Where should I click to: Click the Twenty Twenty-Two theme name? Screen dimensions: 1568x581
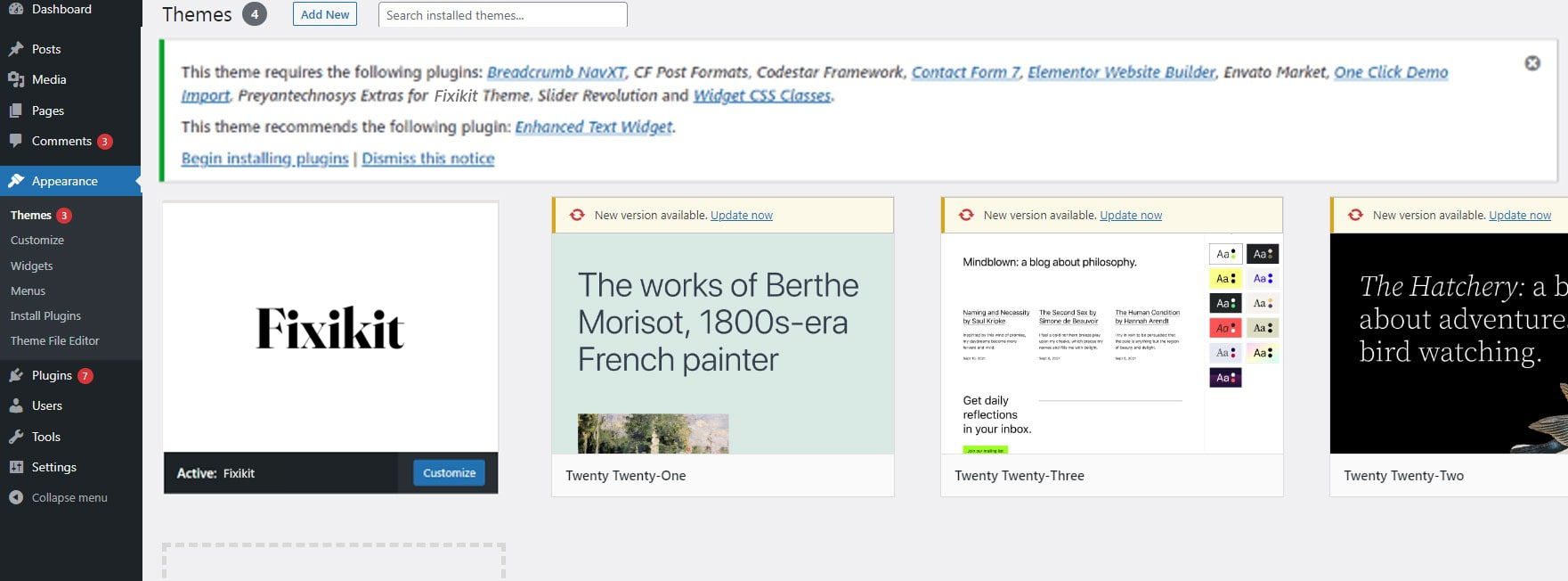(1403, 476)
